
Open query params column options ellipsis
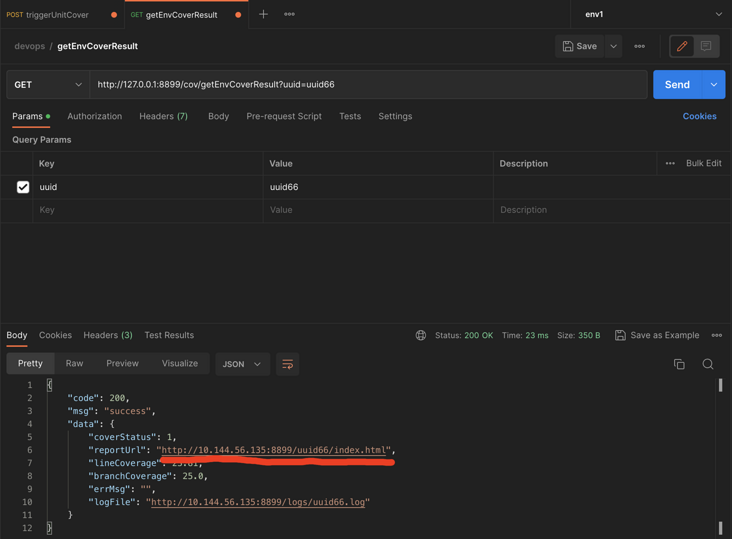670,164
